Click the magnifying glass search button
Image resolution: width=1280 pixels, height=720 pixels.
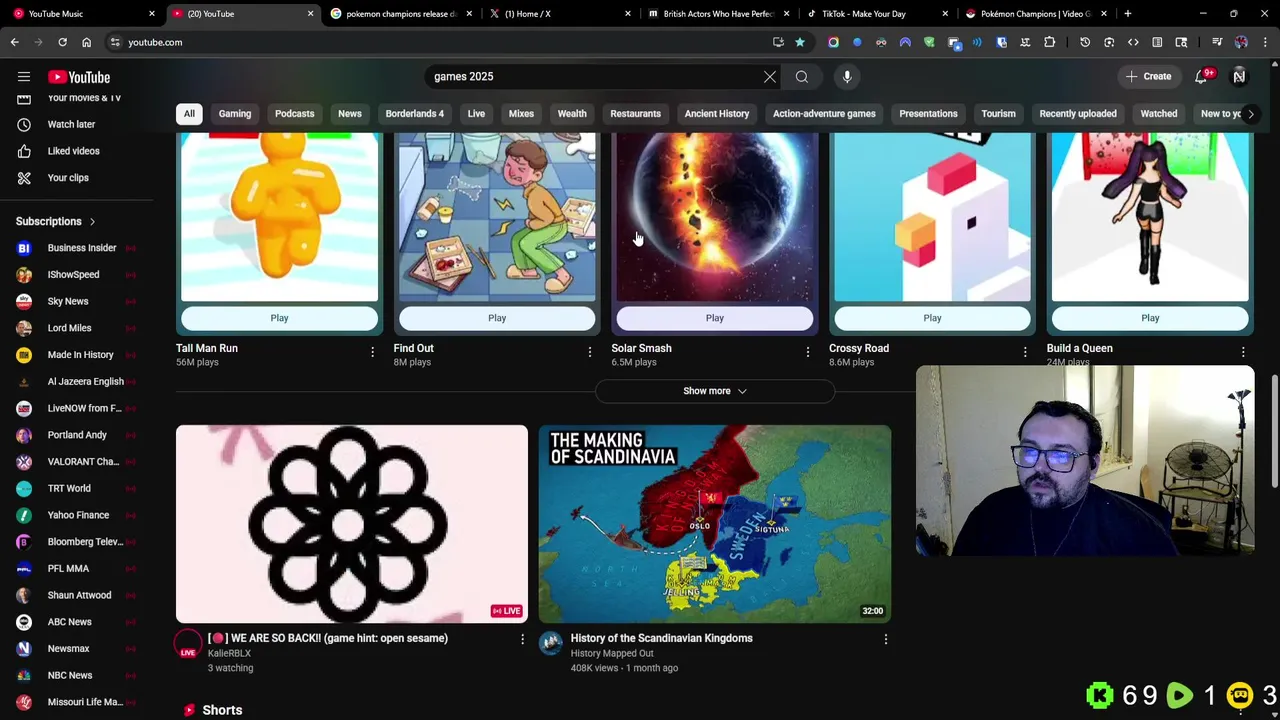[x=802, y=77]
